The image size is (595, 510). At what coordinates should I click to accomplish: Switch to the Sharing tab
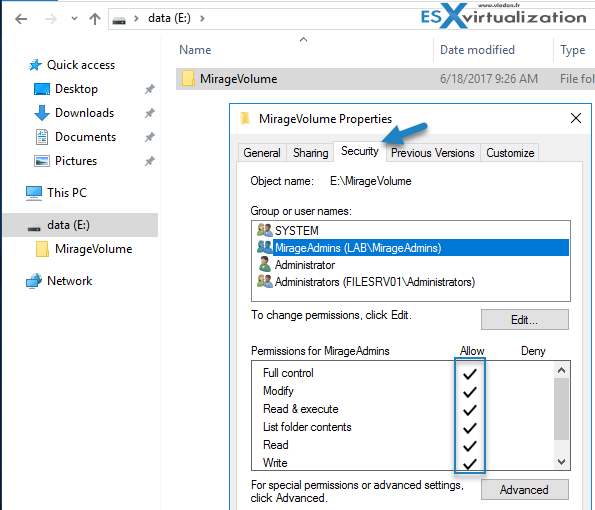310,153
